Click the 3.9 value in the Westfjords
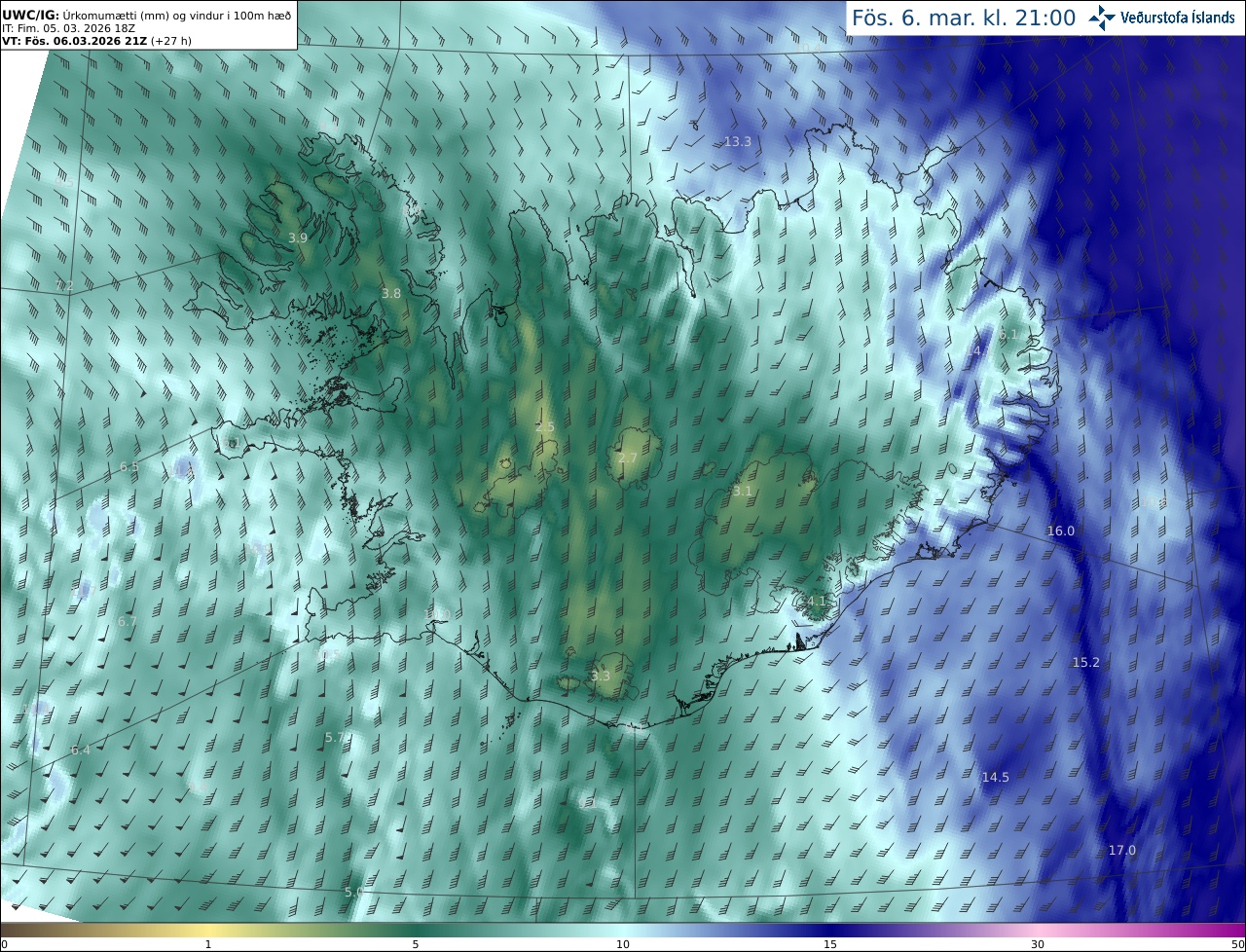 coord(298,238)
